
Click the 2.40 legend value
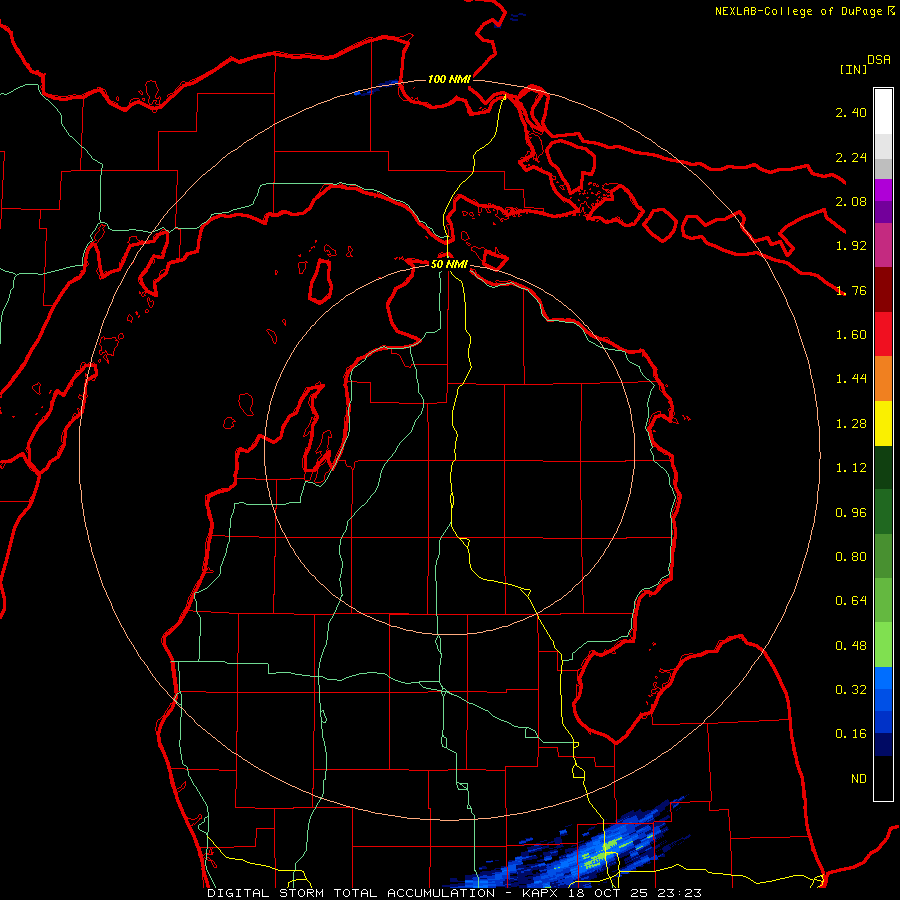(x=851, y=112)
